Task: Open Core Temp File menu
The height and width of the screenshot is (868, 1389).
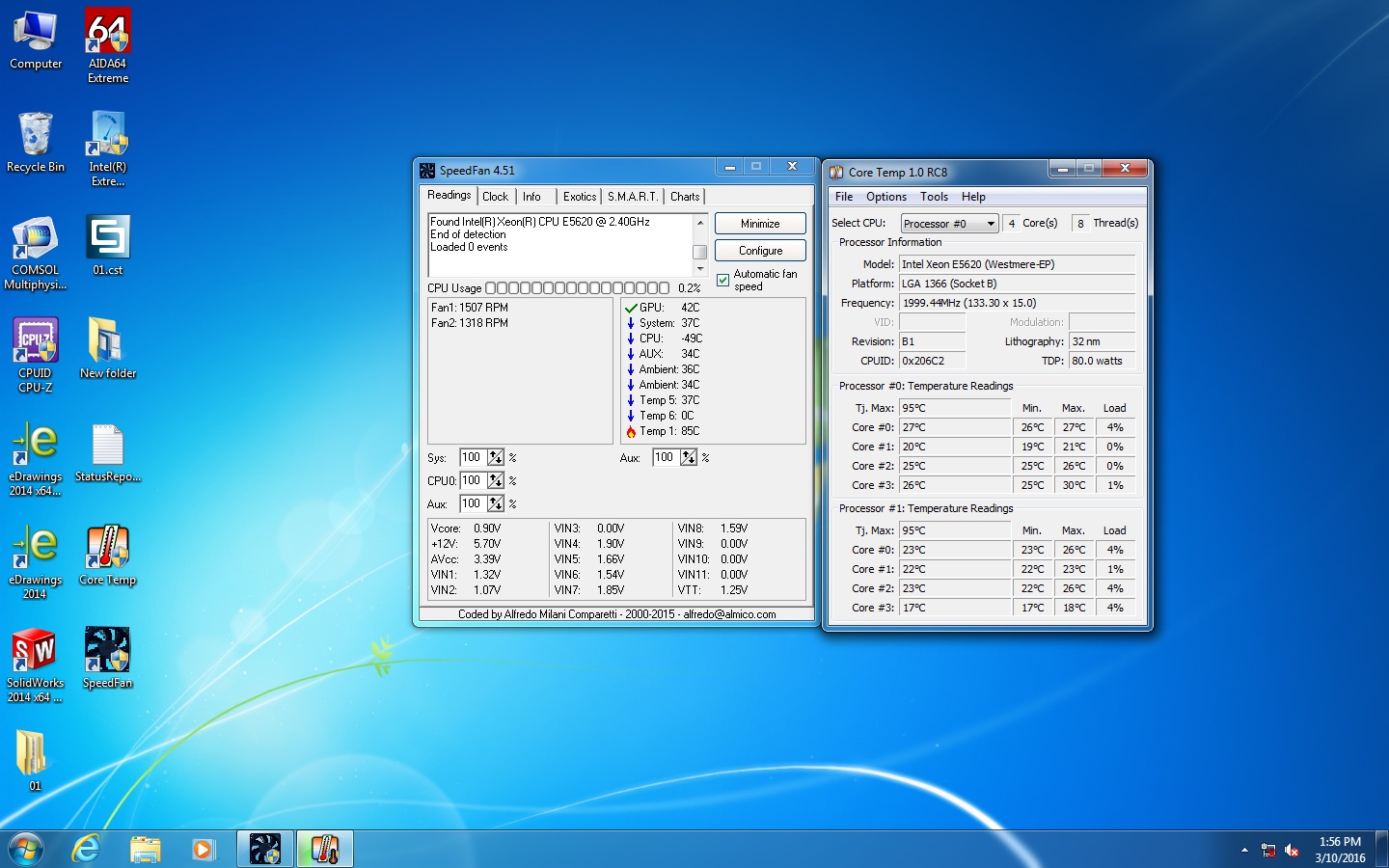Action: [x=844, y=197]
